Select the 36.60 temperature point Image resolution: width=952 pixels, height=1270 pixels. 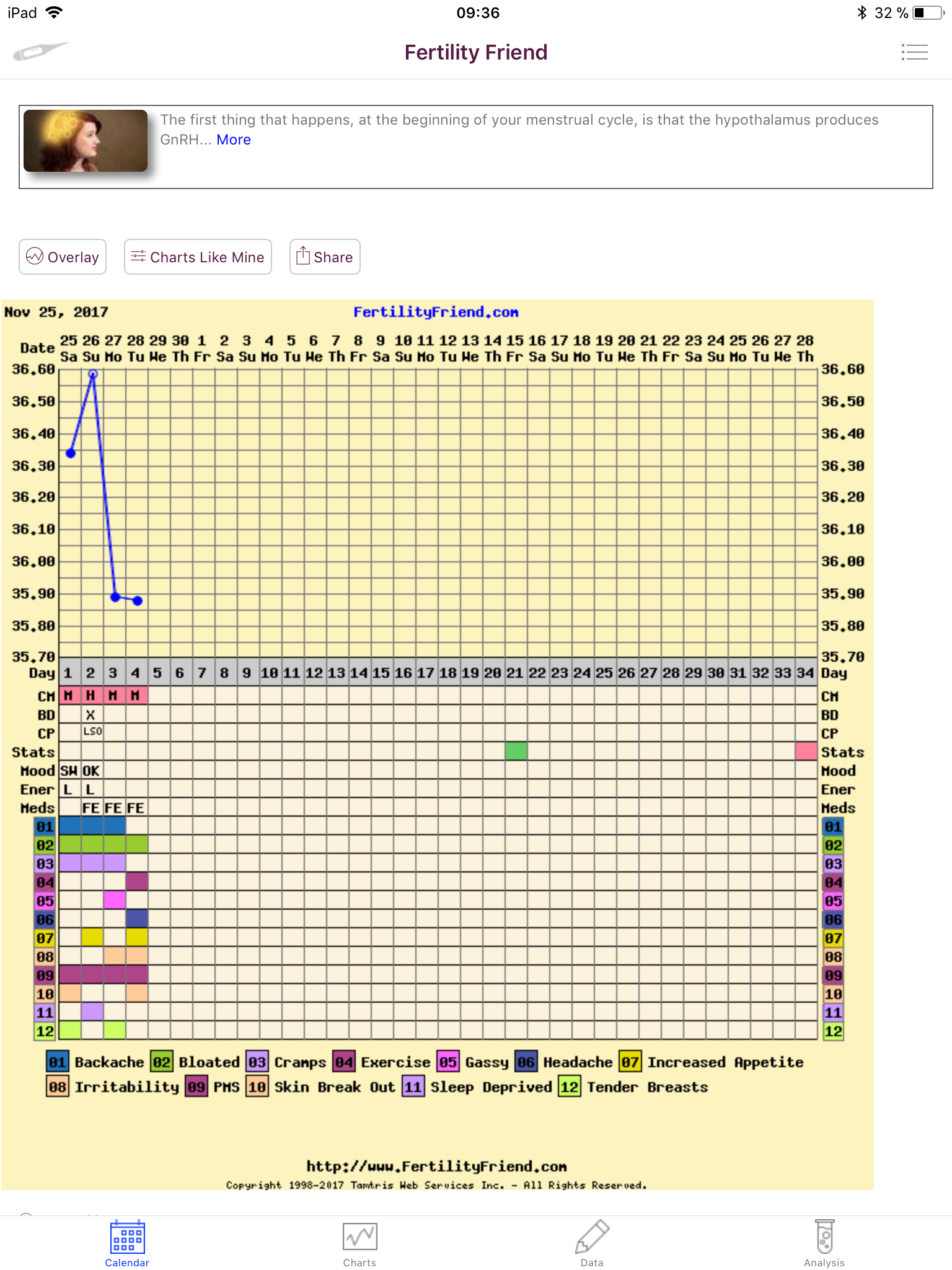(93, 374)
